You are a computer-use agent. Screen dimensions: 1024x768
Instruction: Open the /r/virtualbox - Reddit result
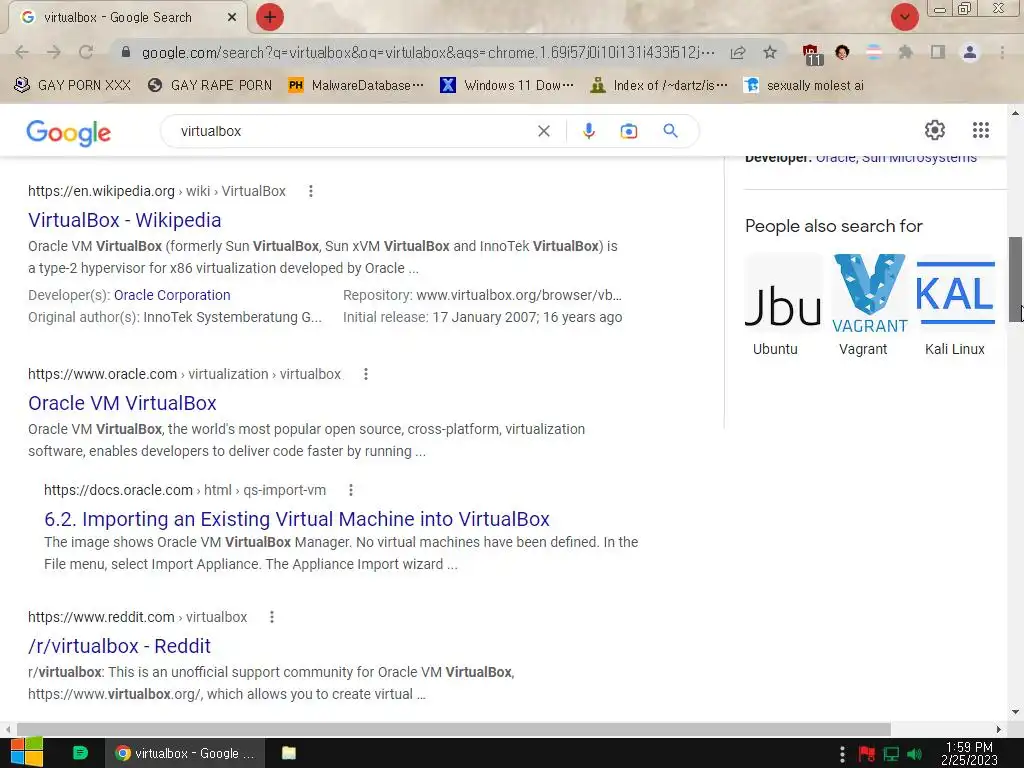120,646
